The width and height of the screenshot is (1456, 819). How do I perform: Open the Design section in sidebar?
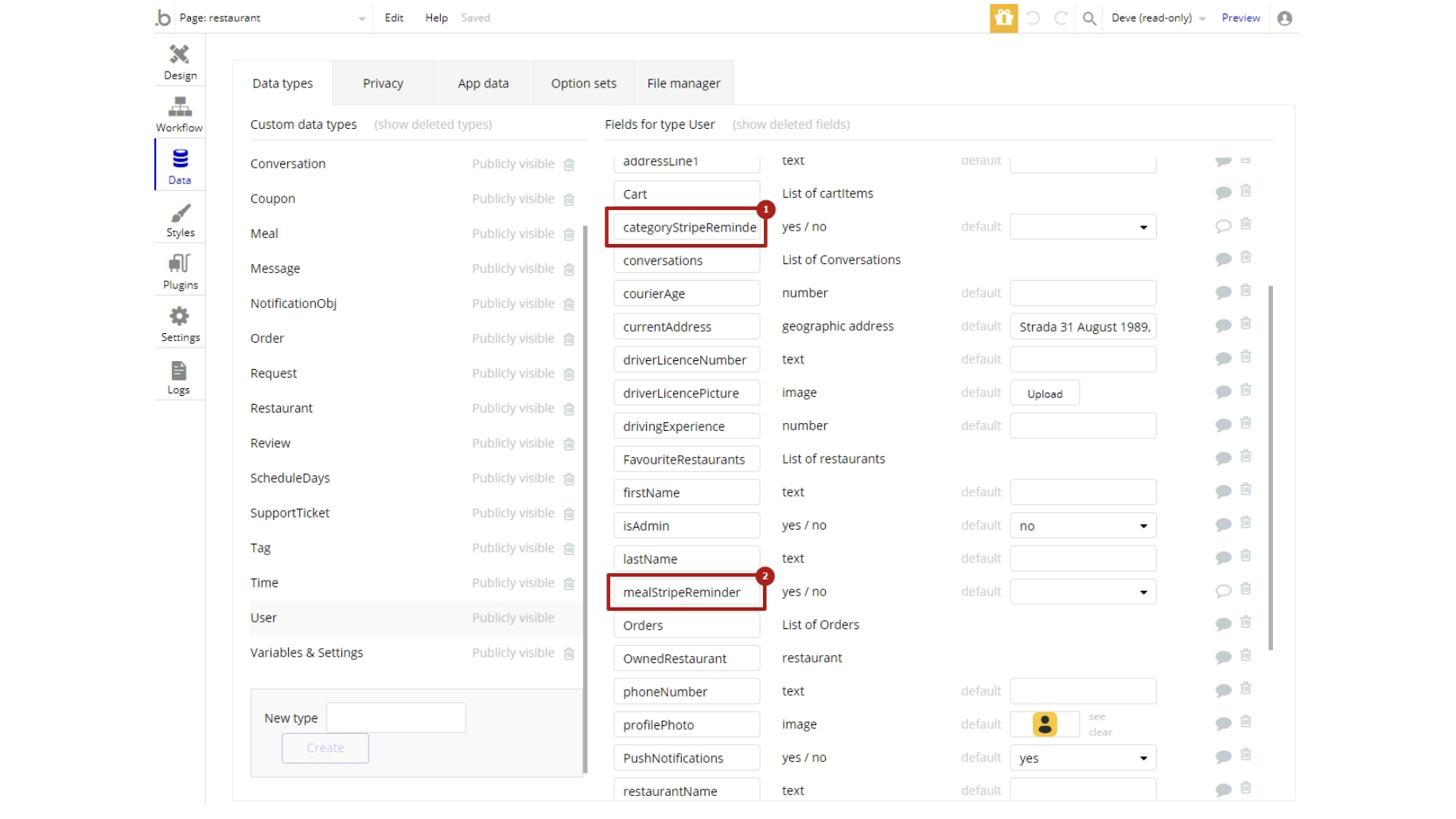click(180, 62)
